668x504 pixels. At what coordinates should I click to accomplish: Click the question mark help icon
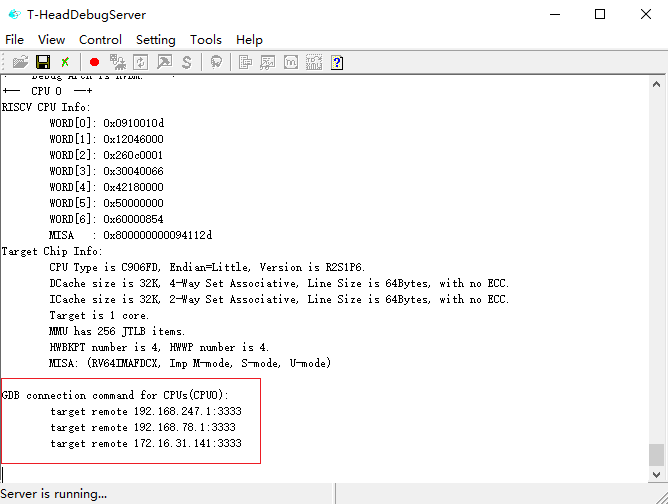coord(337,62)
